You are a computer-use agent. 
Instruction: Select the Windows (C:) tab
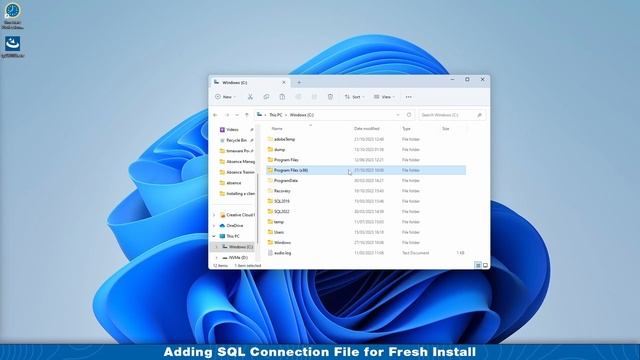[x=250, y=82]
